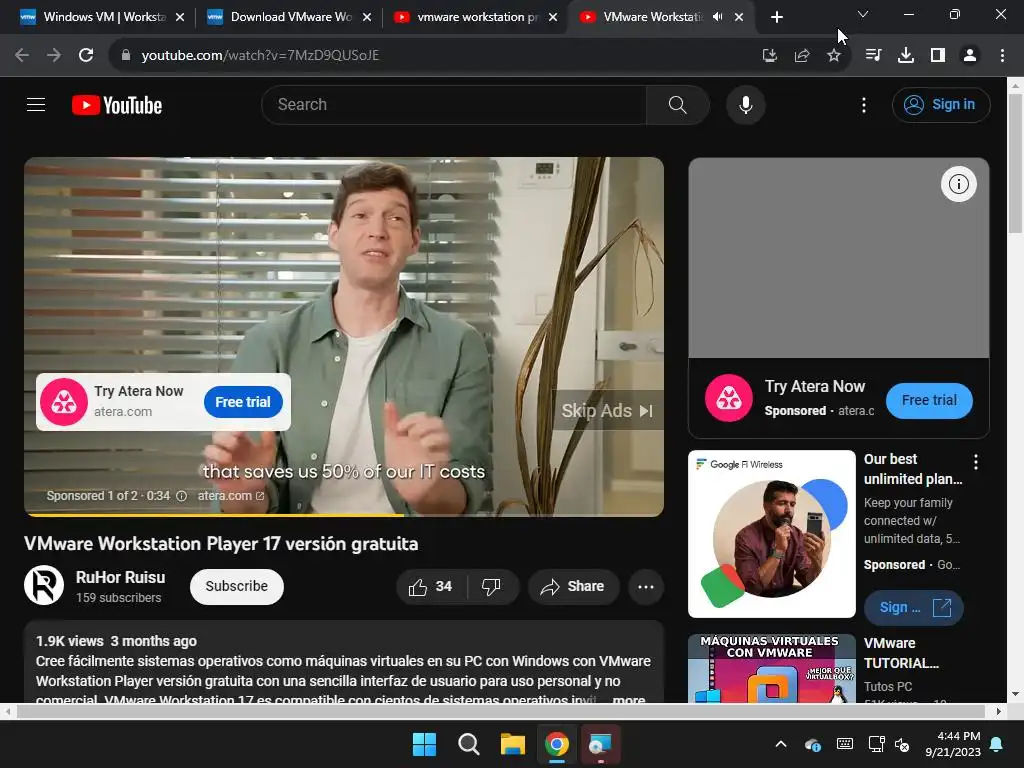
Task: Open VMware TUTORIAL video title
Action: tap(901, 653)
